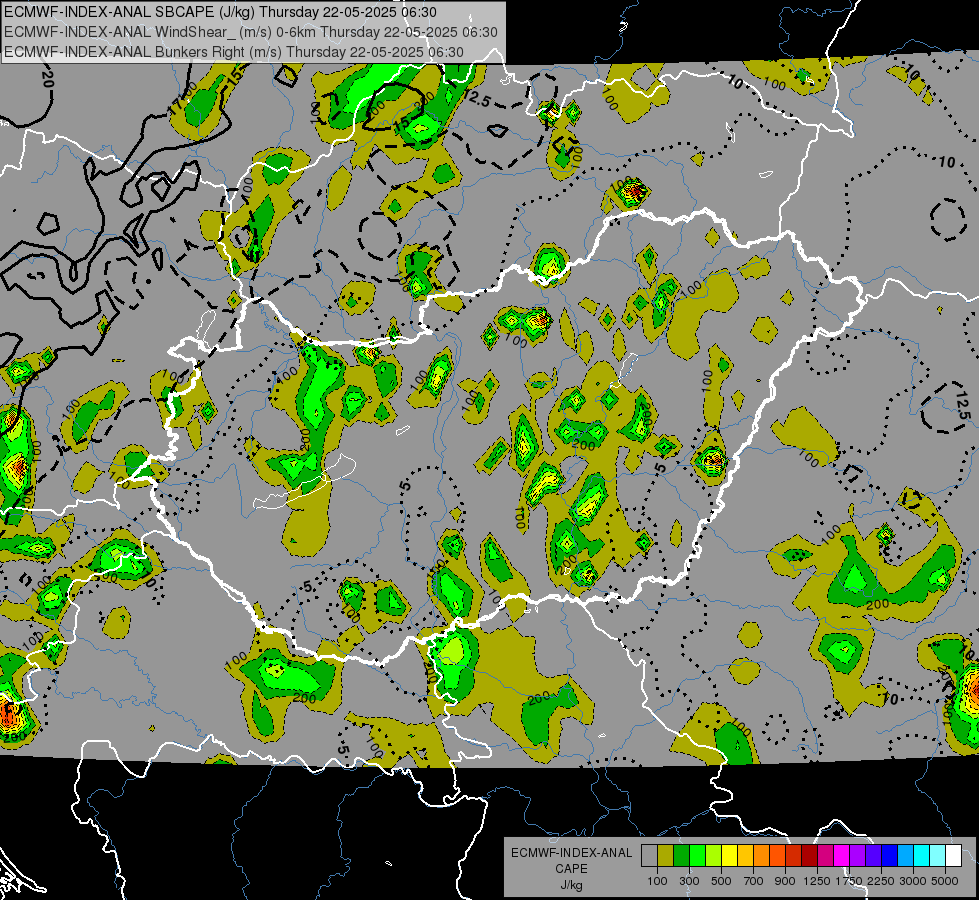Click the legend value 5000
The image size is (979, 900).
pos(945,881)
